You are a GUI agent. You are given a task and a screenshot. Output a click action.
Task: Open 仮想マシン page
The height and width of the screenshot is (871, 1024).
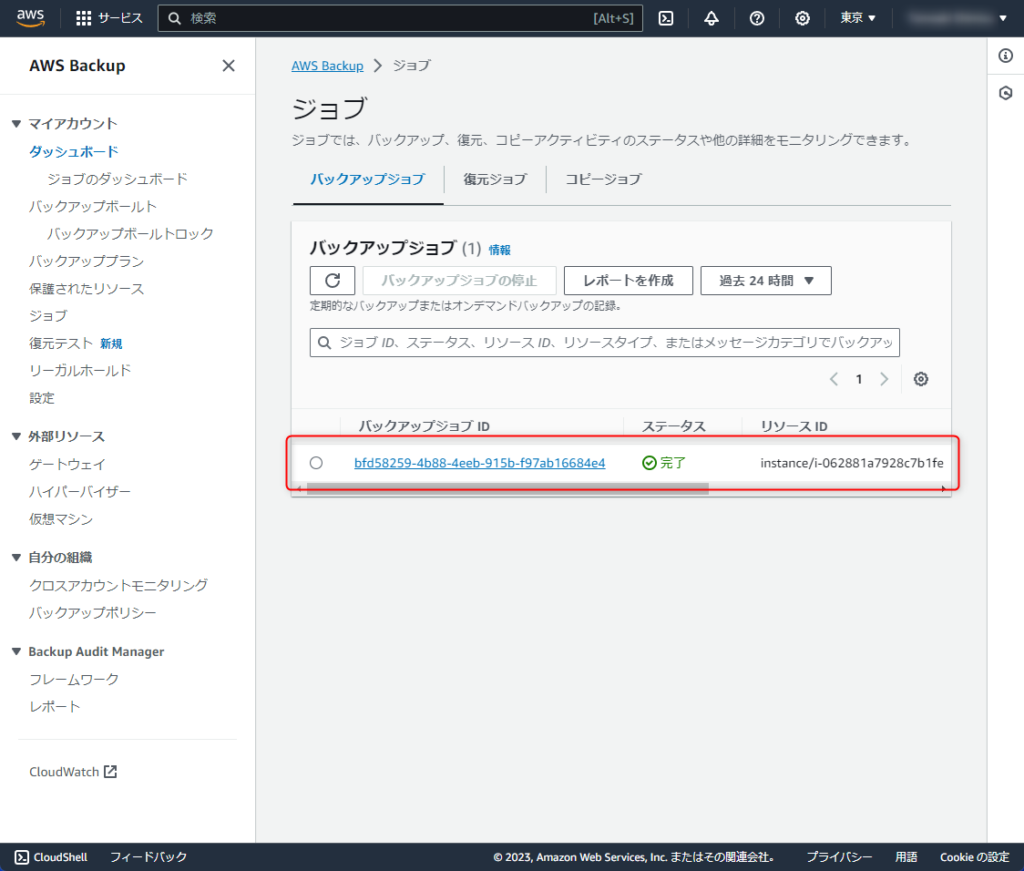coord(61,519)
